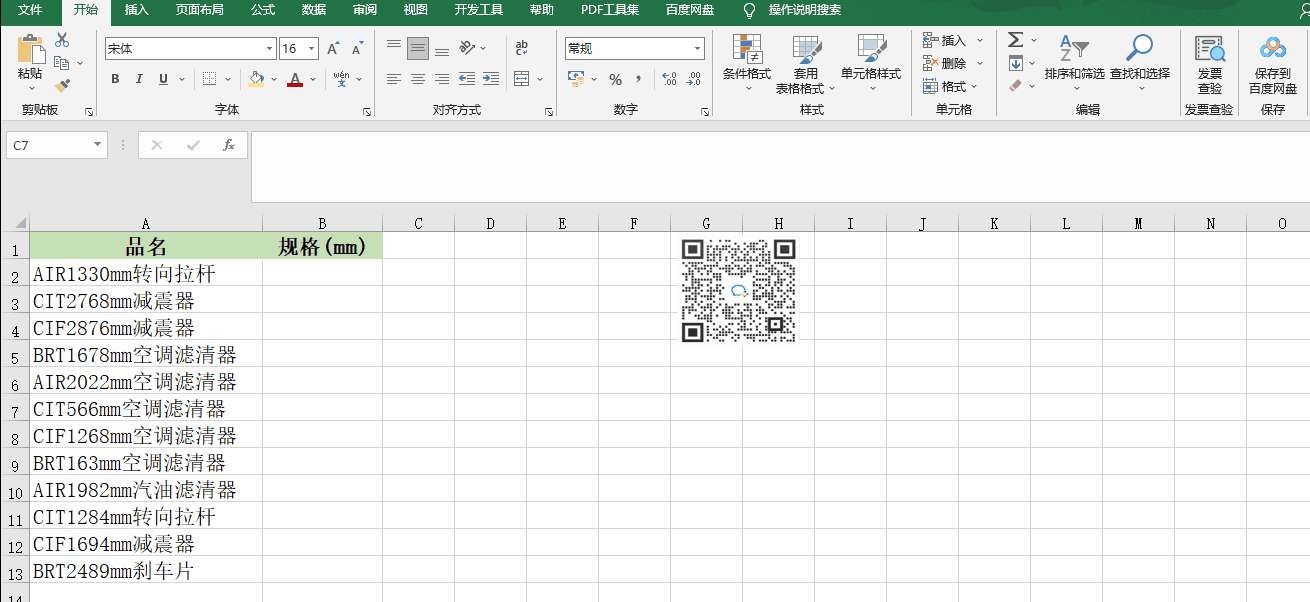Screen dimensions: 1310x602
Task: Open the 条件格式 conditional formatting menu
Action: [747, 64]
